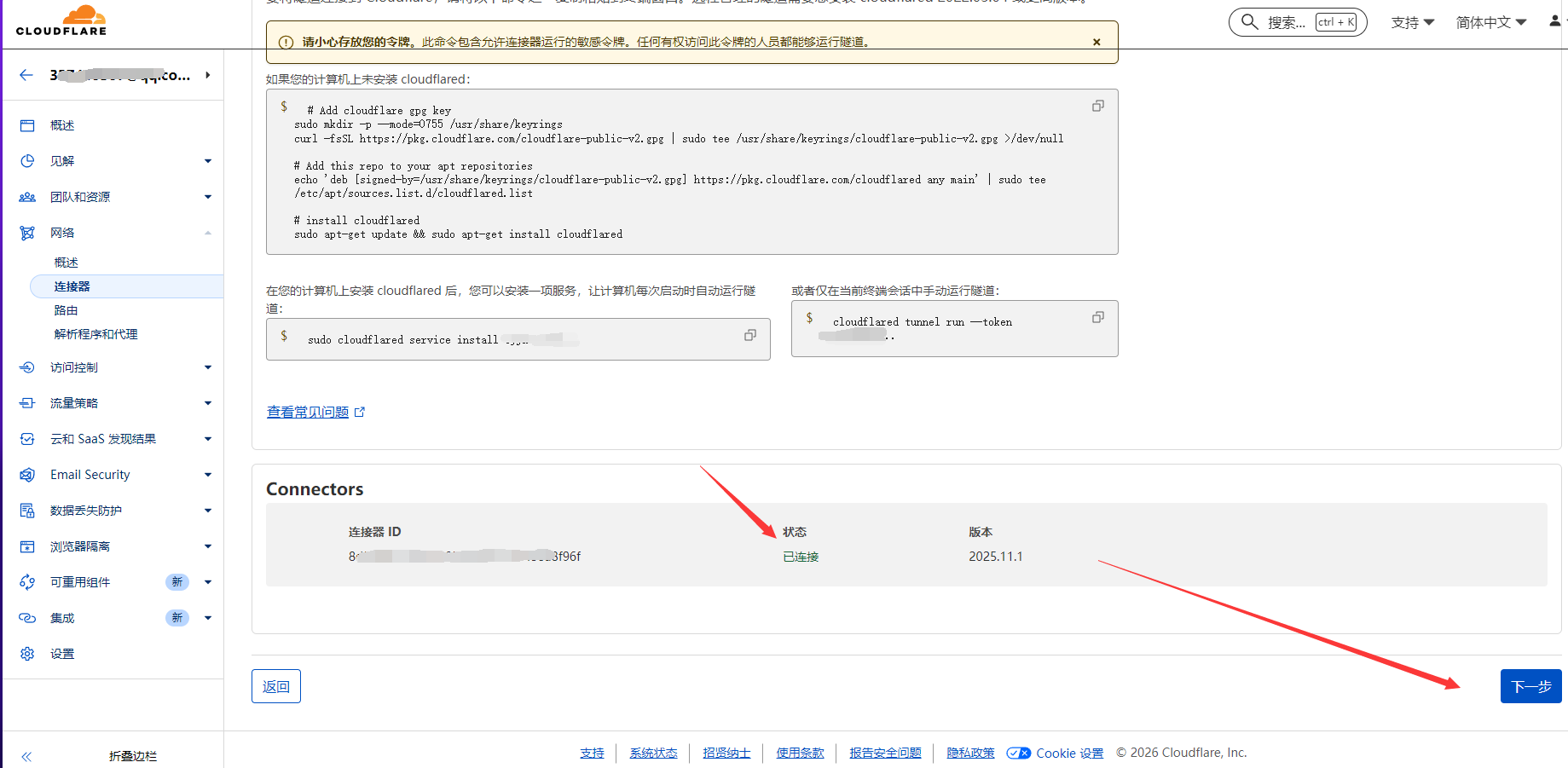Copy the tunnel run token command
1568x768 pixels.
1097,317
